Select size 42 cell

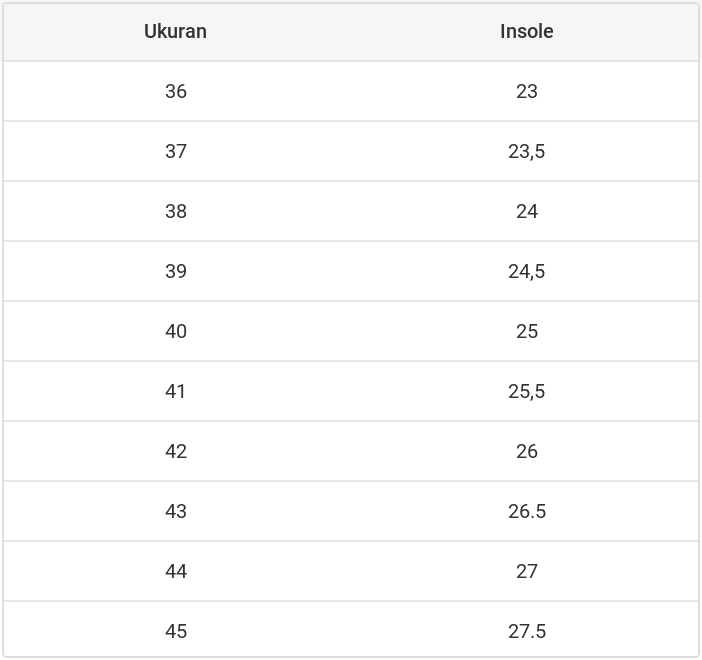click(x=176, y=451)
